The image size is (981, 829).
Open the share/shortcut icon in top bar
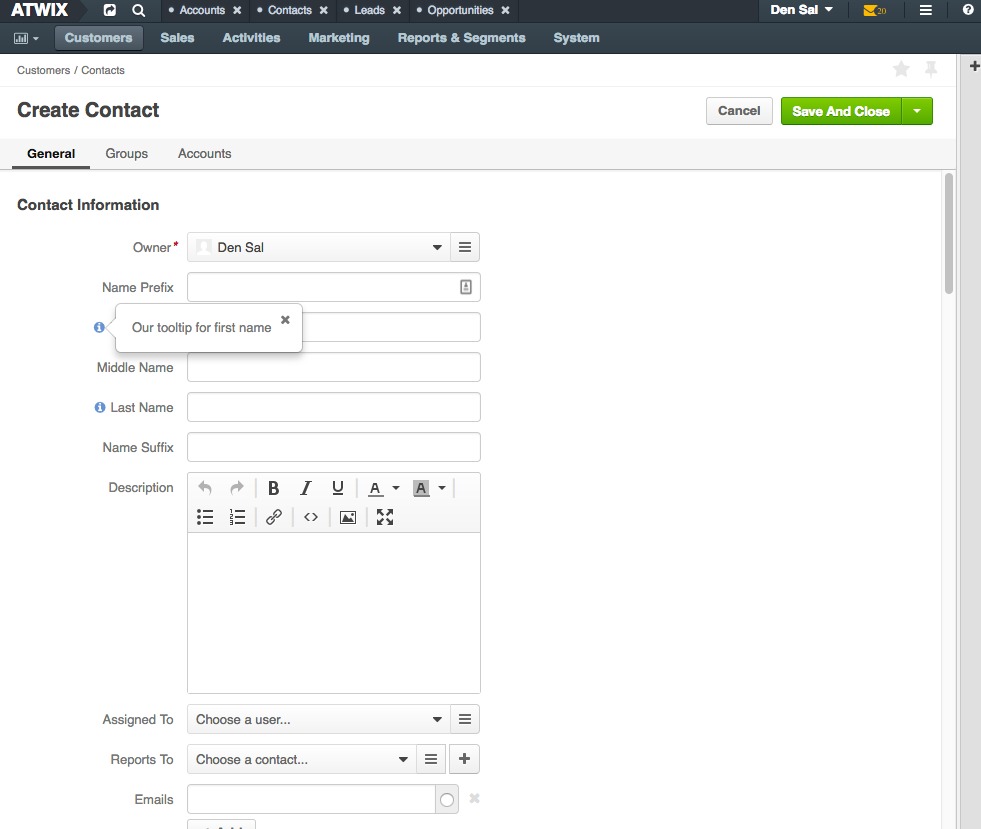(109, 10)
